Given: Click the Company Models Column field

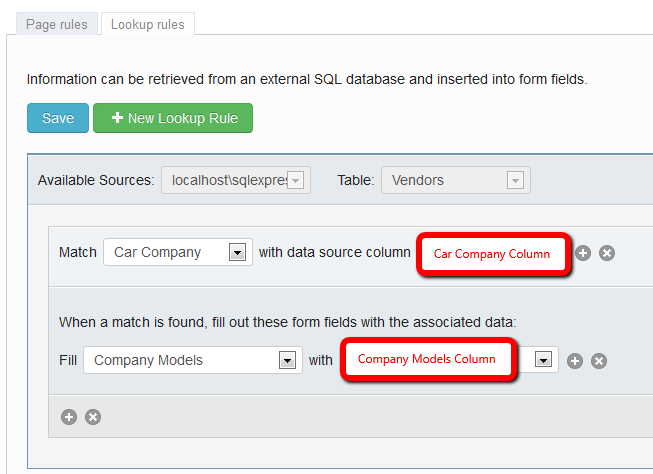Looking at the screenshot, I should [427, 359].
